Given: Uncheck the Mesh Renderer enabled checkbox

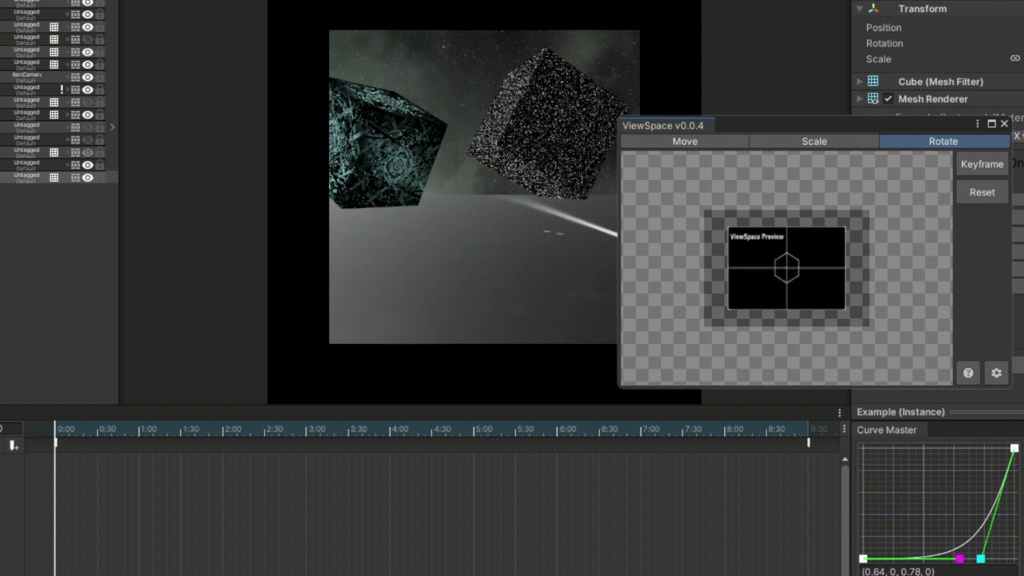Looking at the screenshot, I should [888, 98].
